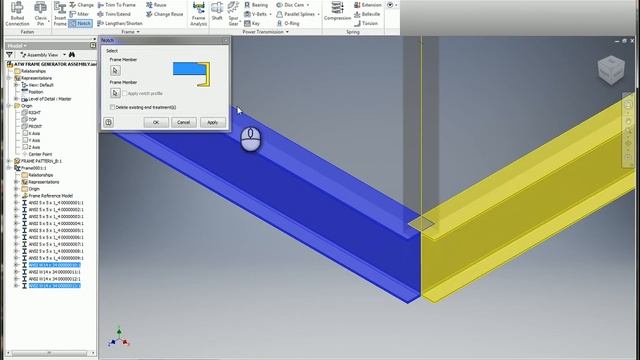Viewport: 640px width, 360px height.
Task: Select the Notch tool in ribbon
Action: (80, 24)
